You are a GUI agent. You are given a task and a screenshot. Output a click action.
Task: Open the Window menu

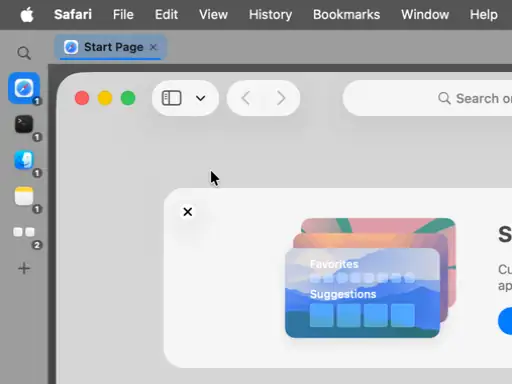coord(425,15)
